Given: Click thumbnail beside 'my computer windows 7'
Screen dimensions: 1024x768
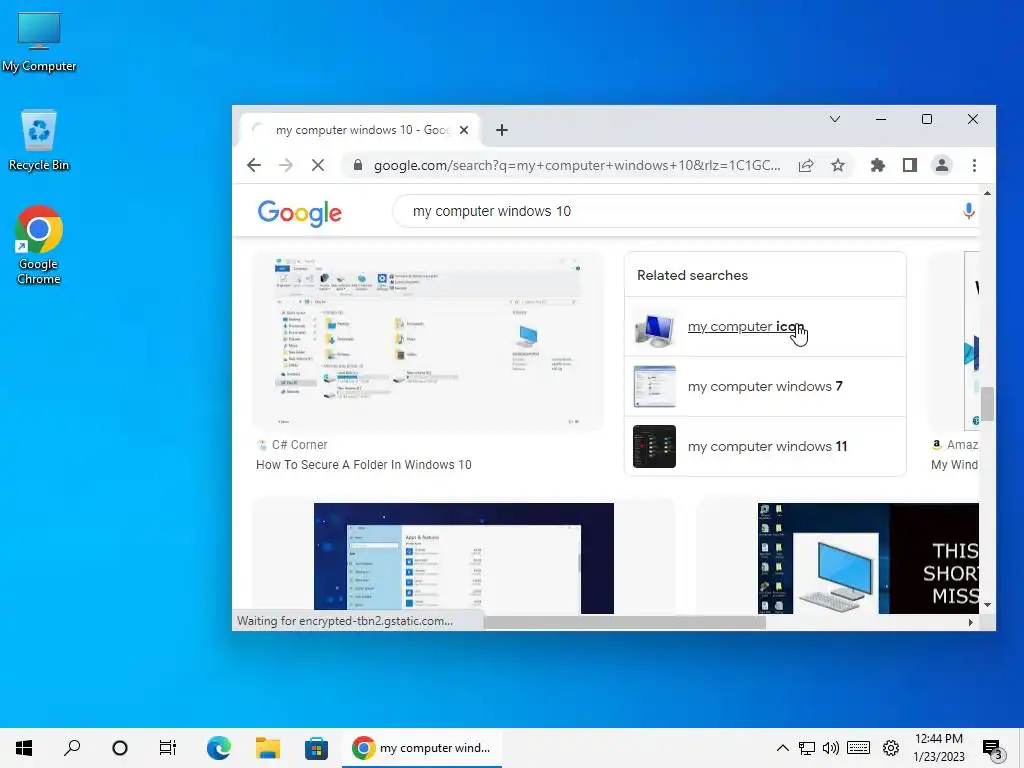Looking at the screenshot, I should tap(654, 387).
